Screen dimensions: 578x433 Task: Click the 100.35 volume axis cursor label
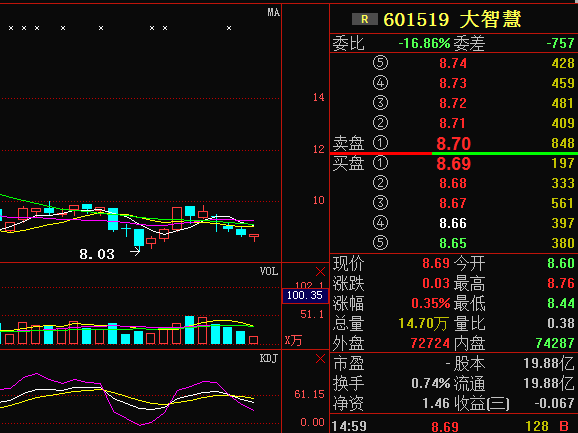[305, 296]
